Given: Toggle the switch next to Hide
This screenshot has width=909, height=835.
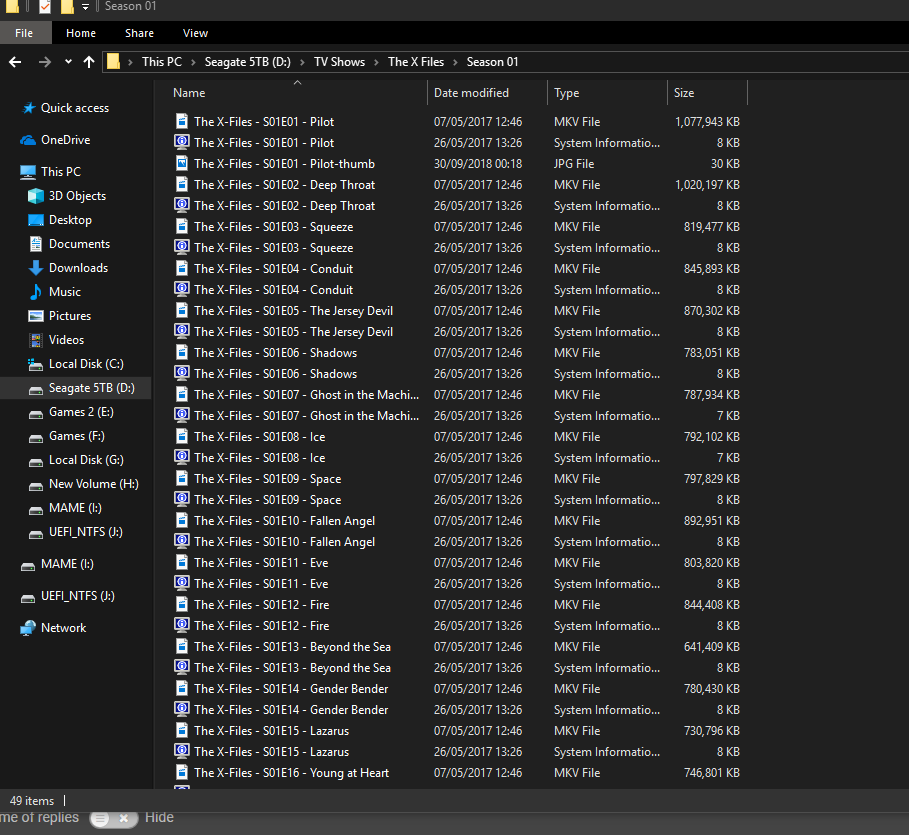Looking at the screenshot, I should 114,818.
